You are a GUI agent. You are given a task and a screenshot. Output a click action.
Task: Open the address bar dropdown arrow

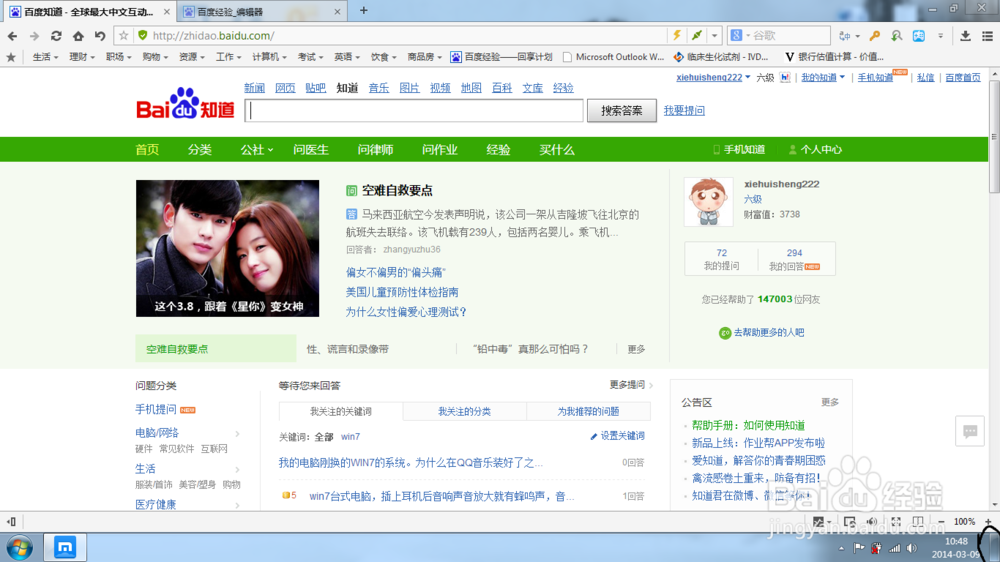click(x=714, y=36)
